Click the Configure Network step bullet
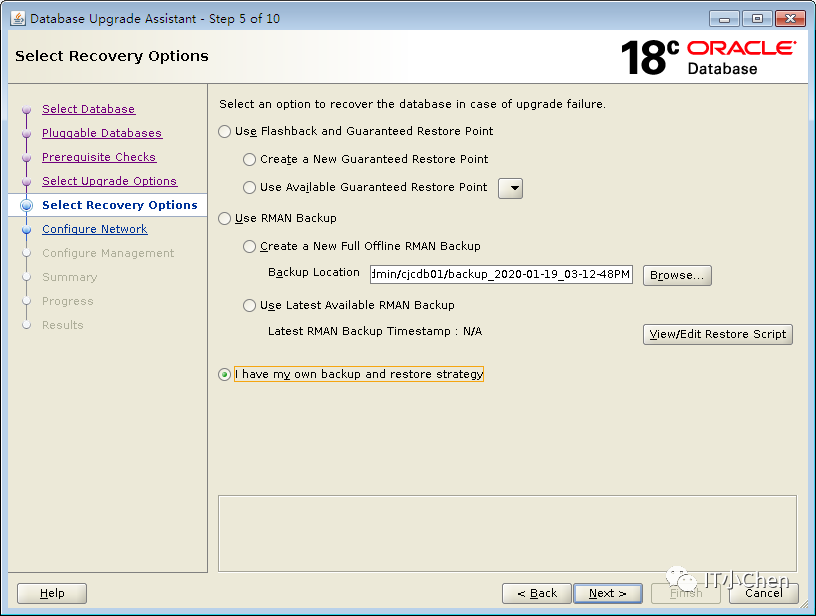The height and width of the screenshot is (616, 816). click(27, 229)
